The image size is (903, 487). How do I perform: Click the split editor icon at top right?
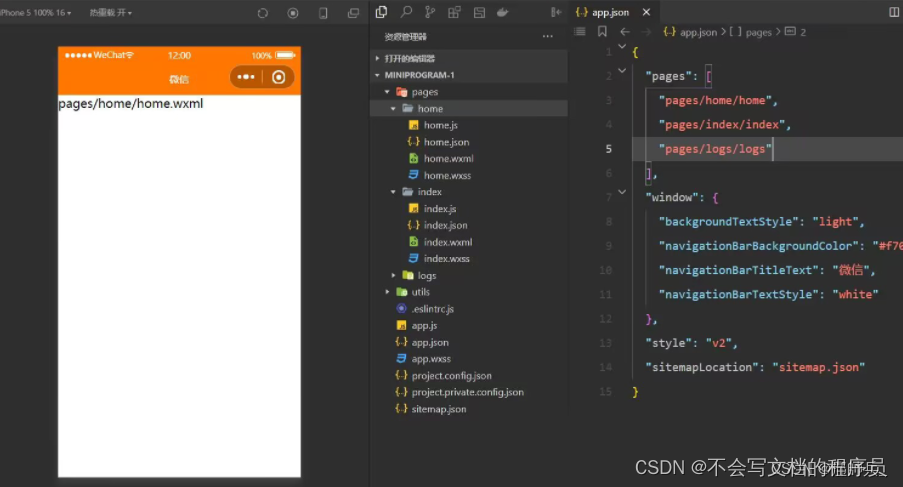[x=894, y=12]
